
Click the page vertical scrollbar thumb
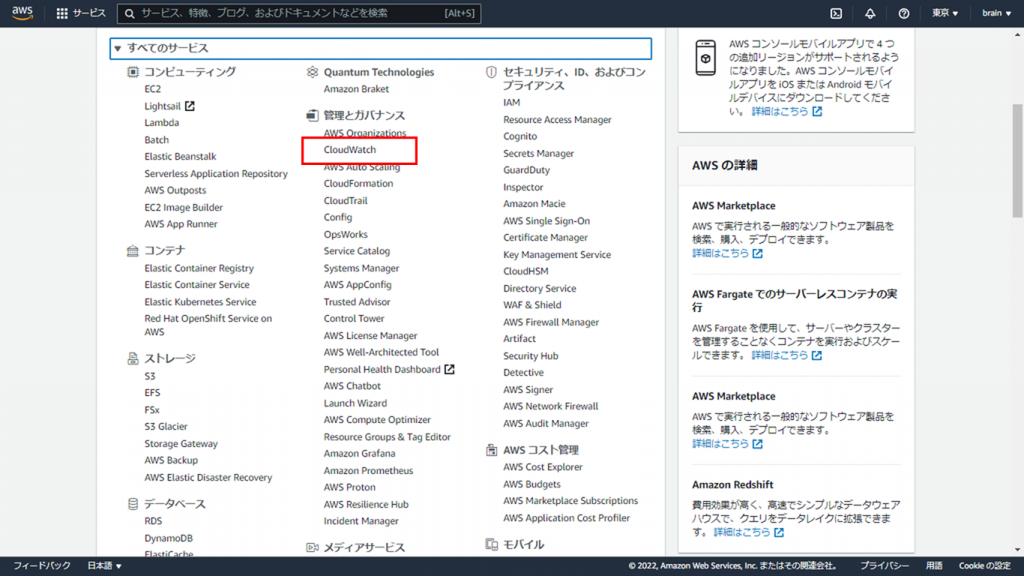pyautogui.click(x=1017, y=161)
